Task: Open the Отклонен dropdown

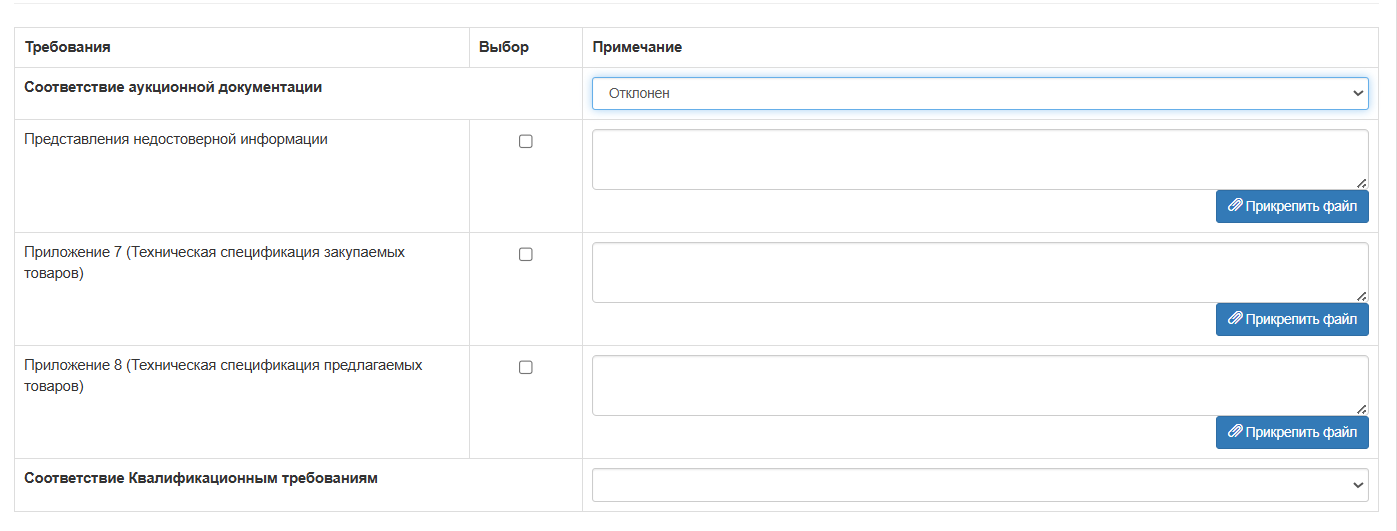Action: tap(980, 93)
